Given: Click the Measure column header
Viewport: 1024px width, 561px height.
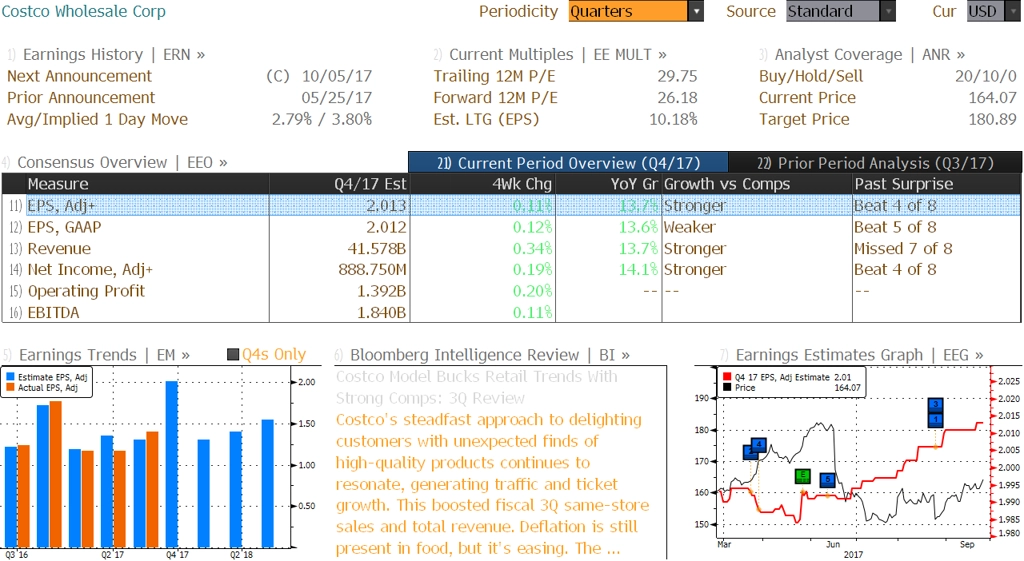Looking at the screenshot, I should [x=147, y=184].
